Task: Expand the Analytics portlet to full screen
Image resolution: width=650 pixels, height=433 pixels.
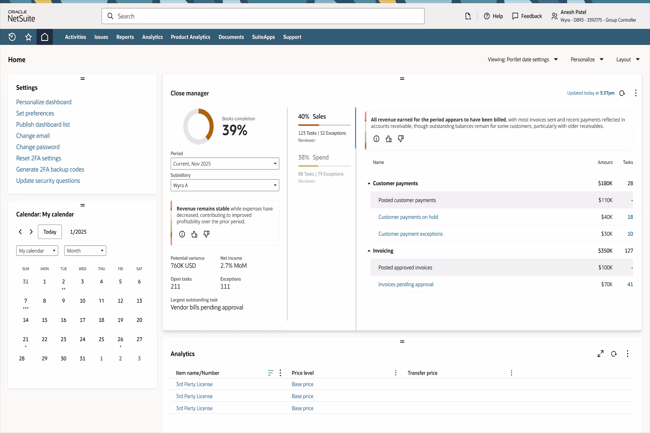Action: click(600, 354)
